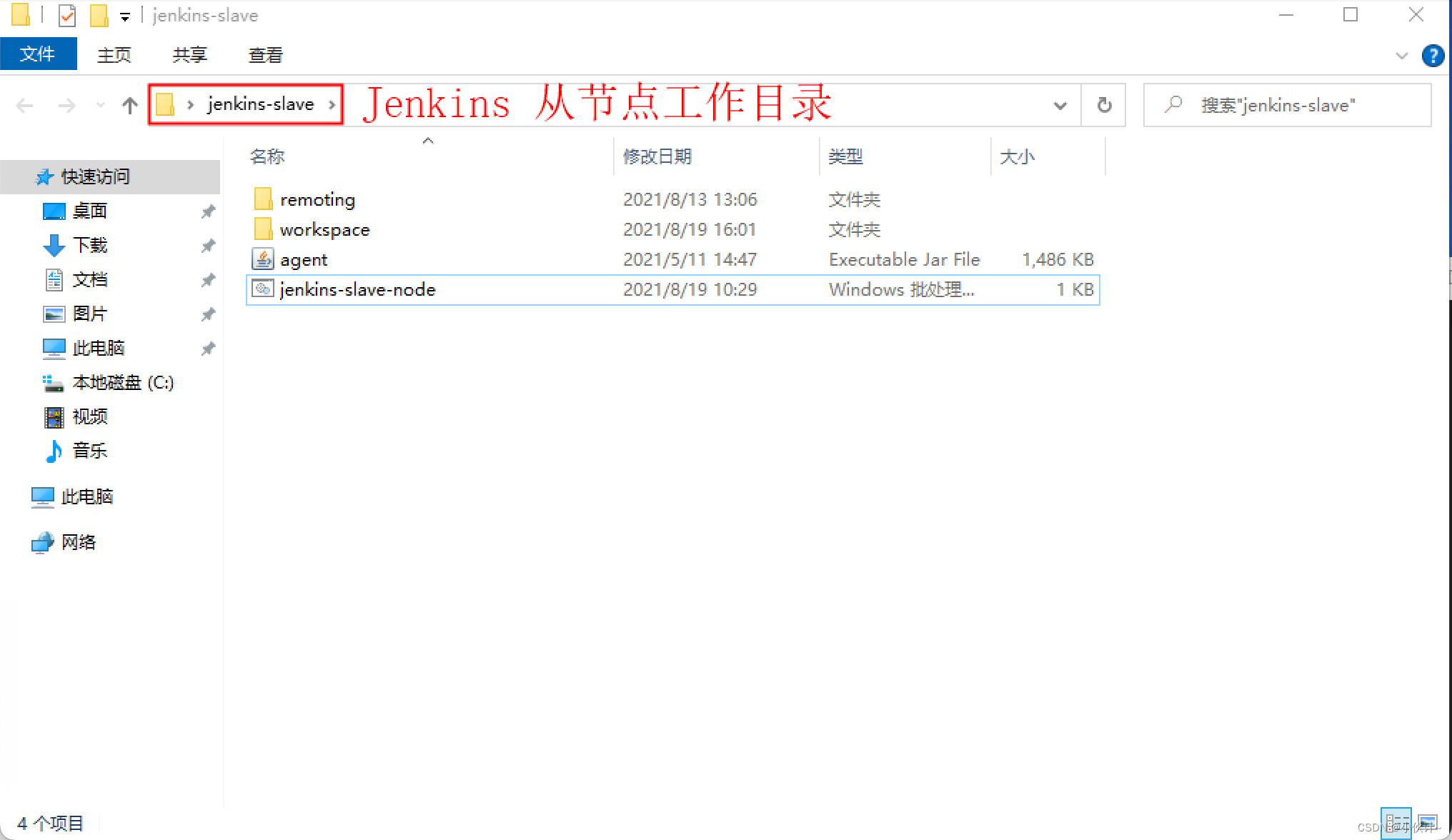Go back with the left arrow
The image size is (1452, 840).
click(x=25, y=106)
